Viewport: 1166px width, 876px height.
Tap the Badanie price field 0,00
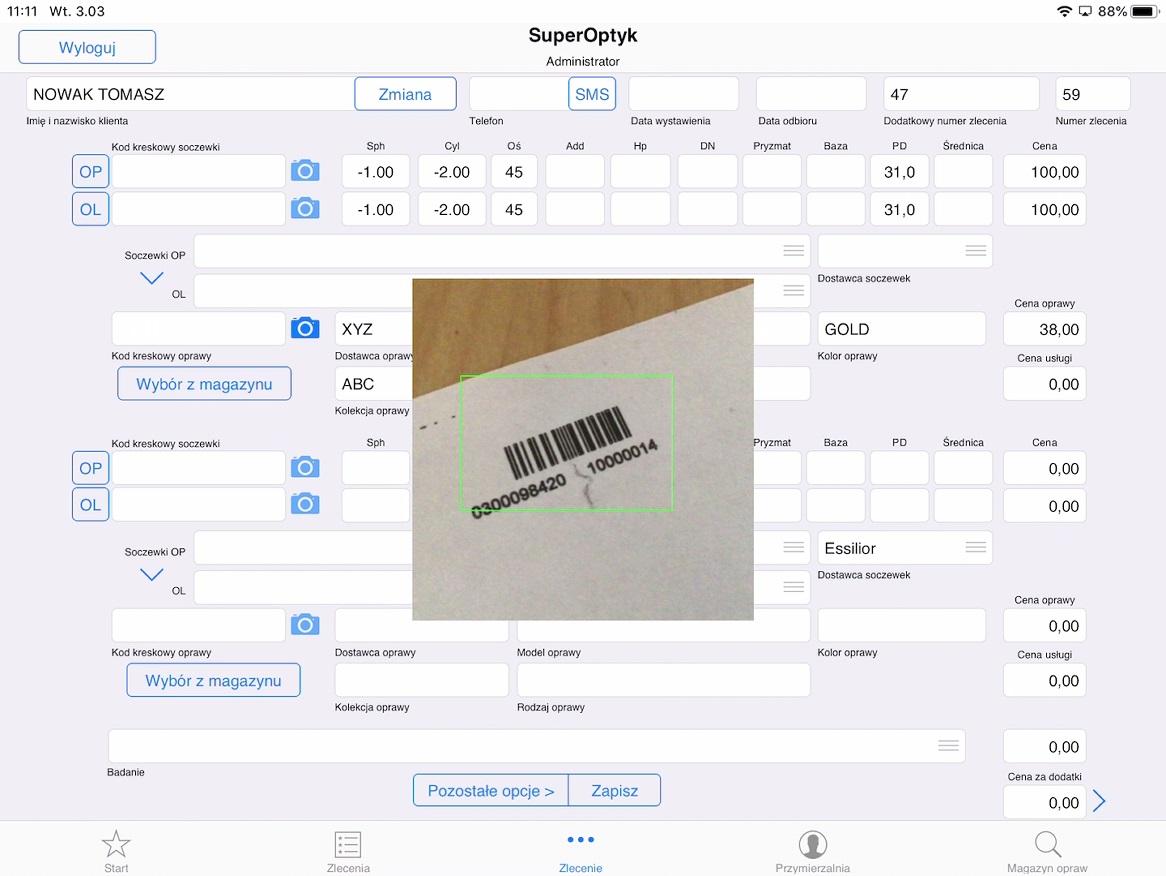pos(1044,746)
